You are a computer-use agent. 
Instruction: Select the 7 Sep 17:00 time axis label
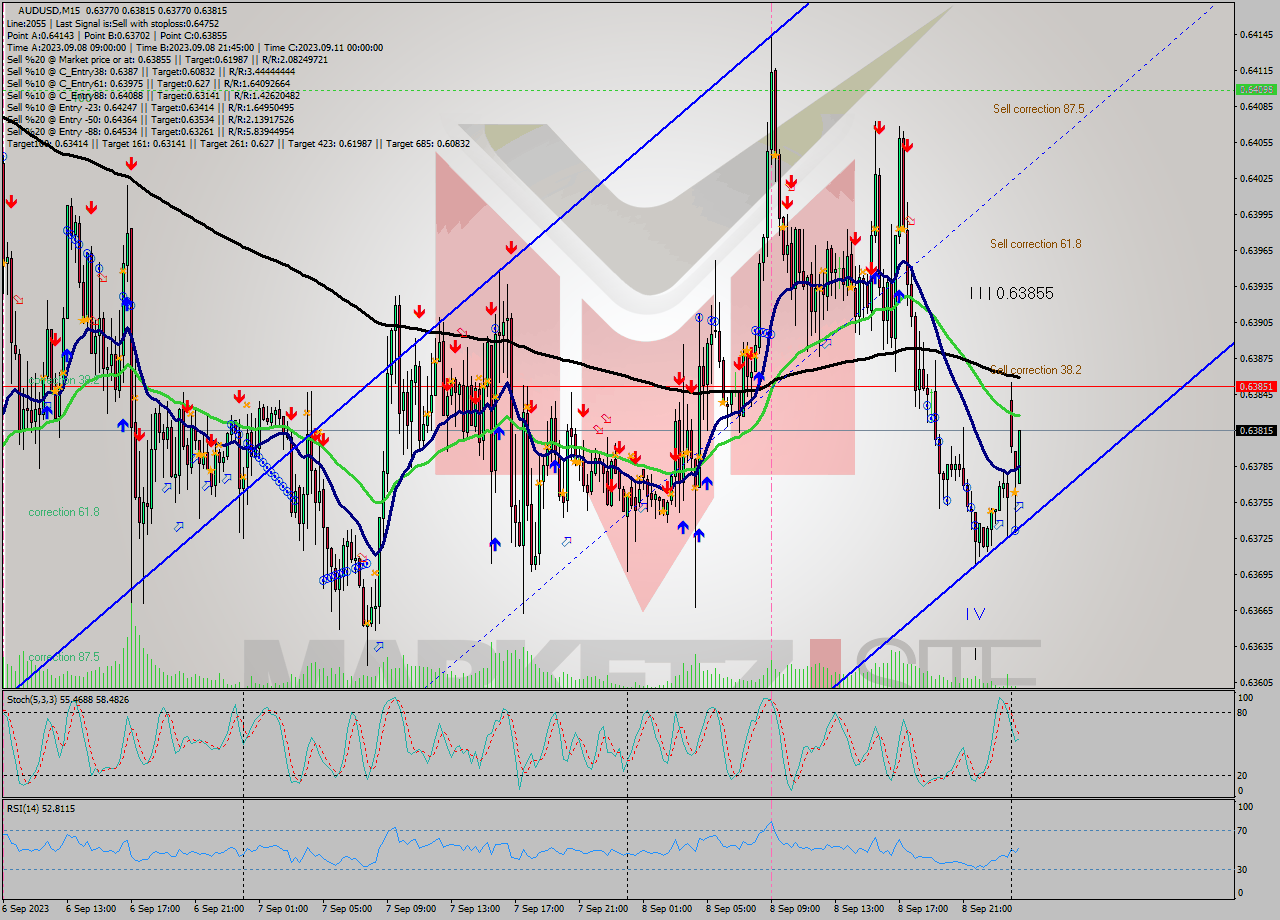540,909
